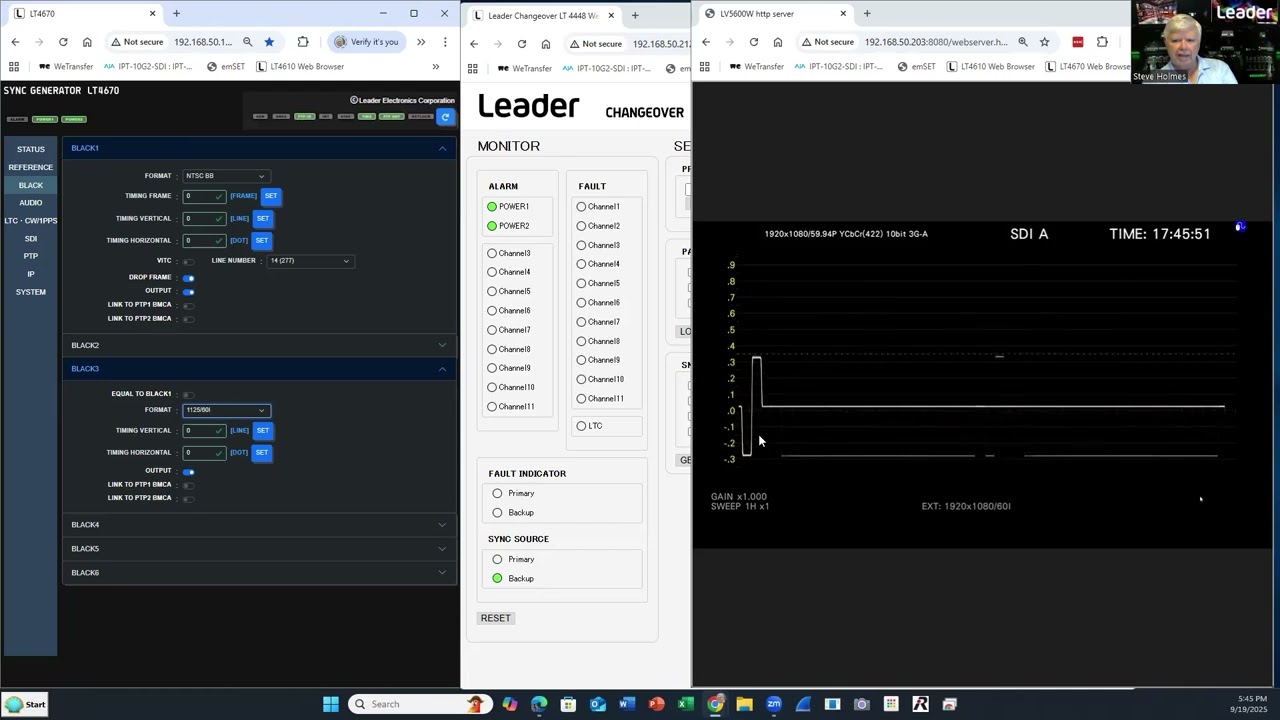Click SET for BLACK1 TIMING FRAME
Image resolution: width=1280 pixels, height=720 pixels.
click(271, 196)
